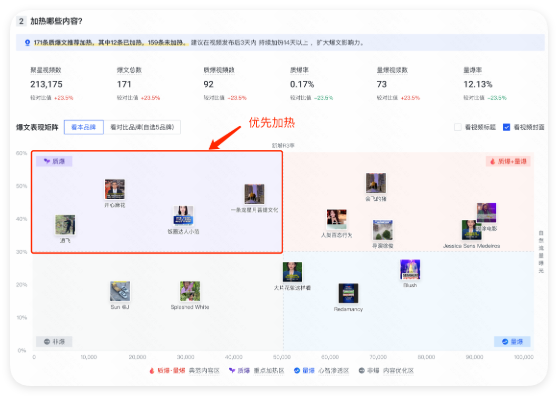Enable the 看视频标题 checkbox

point(458,127)
